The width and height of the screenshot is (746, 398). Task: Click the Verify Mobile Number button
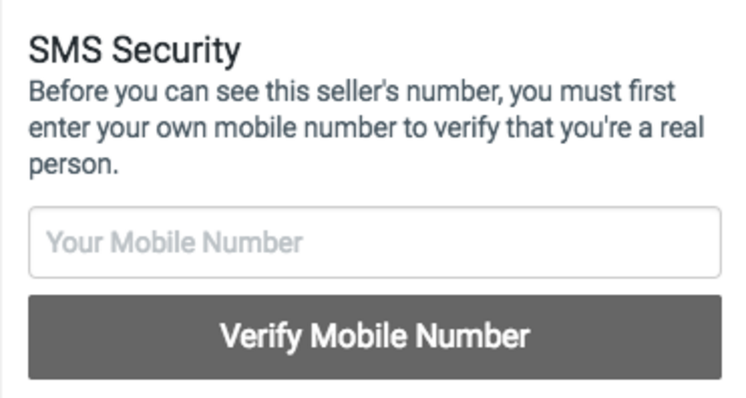375,337
